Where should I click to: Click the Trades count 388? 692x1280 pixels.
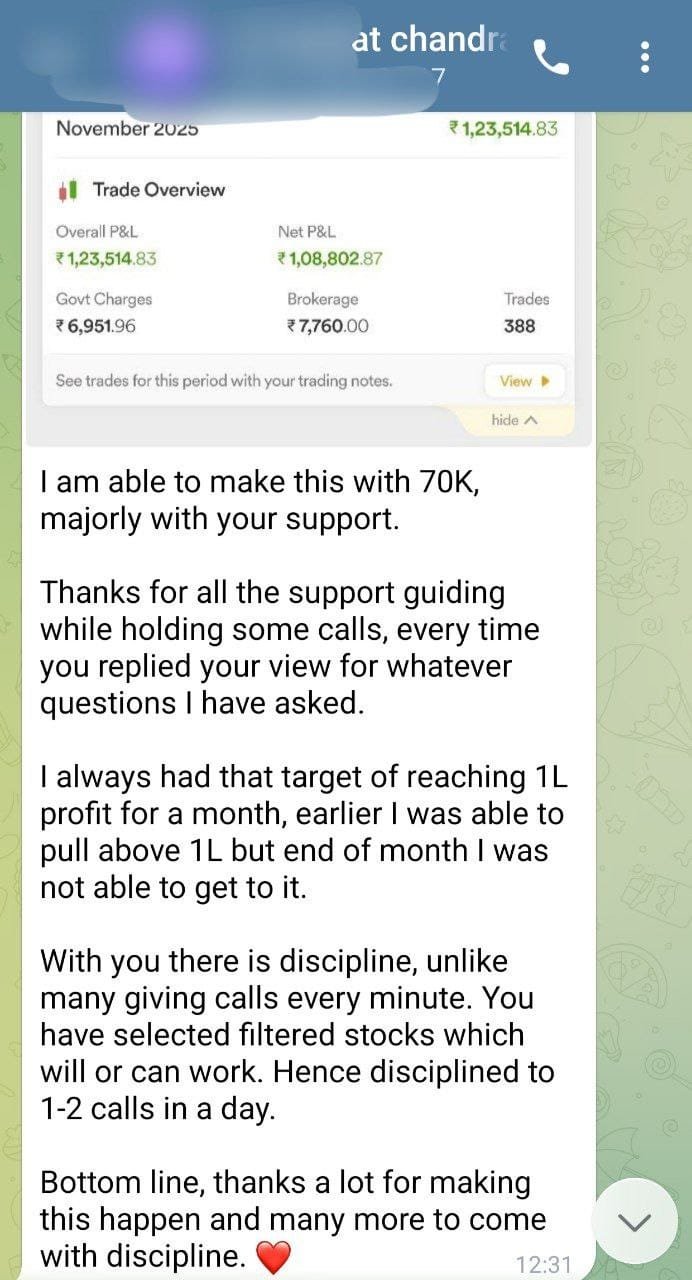coord(520,326)
